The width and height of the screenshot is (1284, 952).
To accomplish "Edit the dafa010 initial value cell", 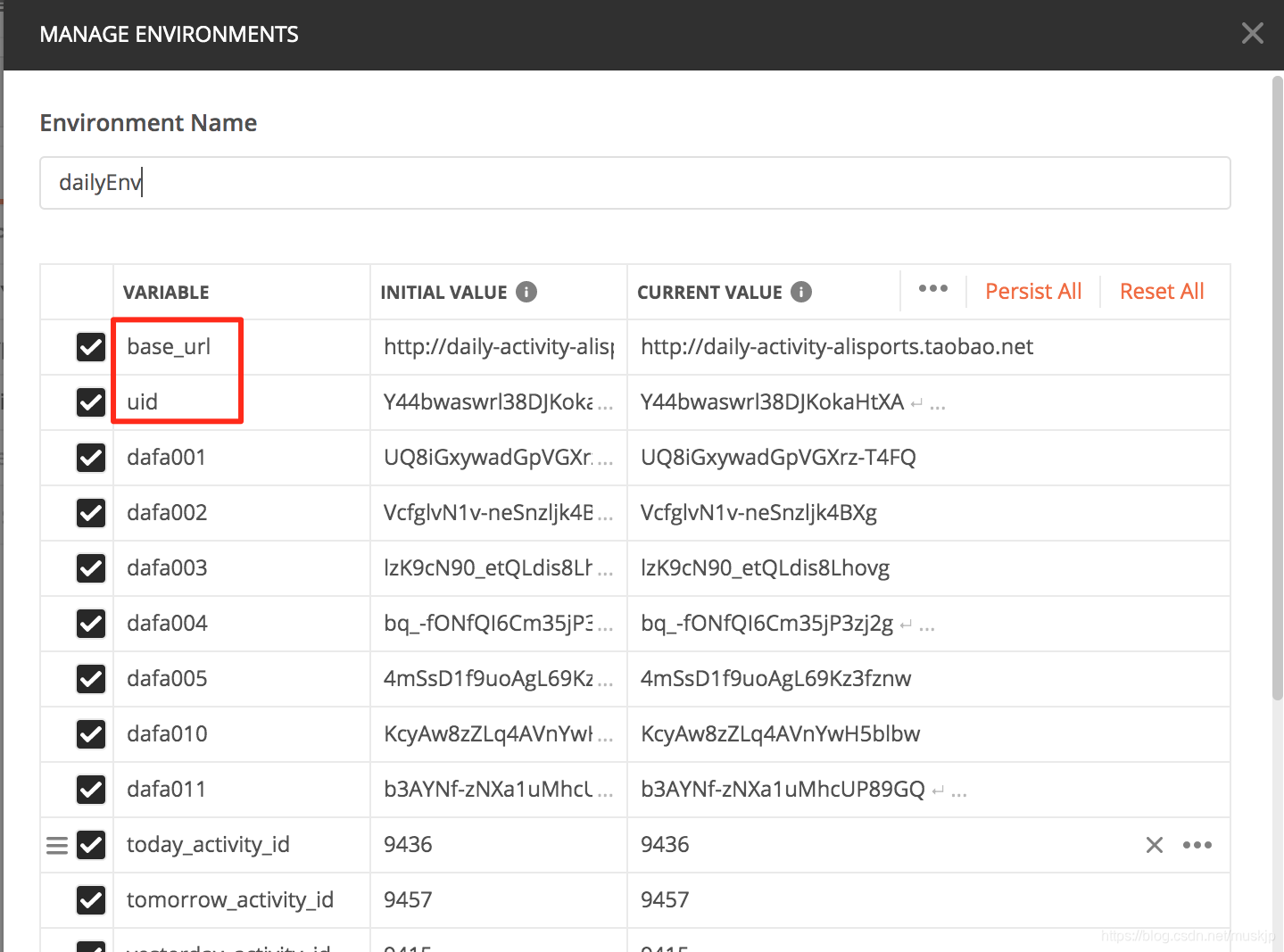I will [499, 734].
